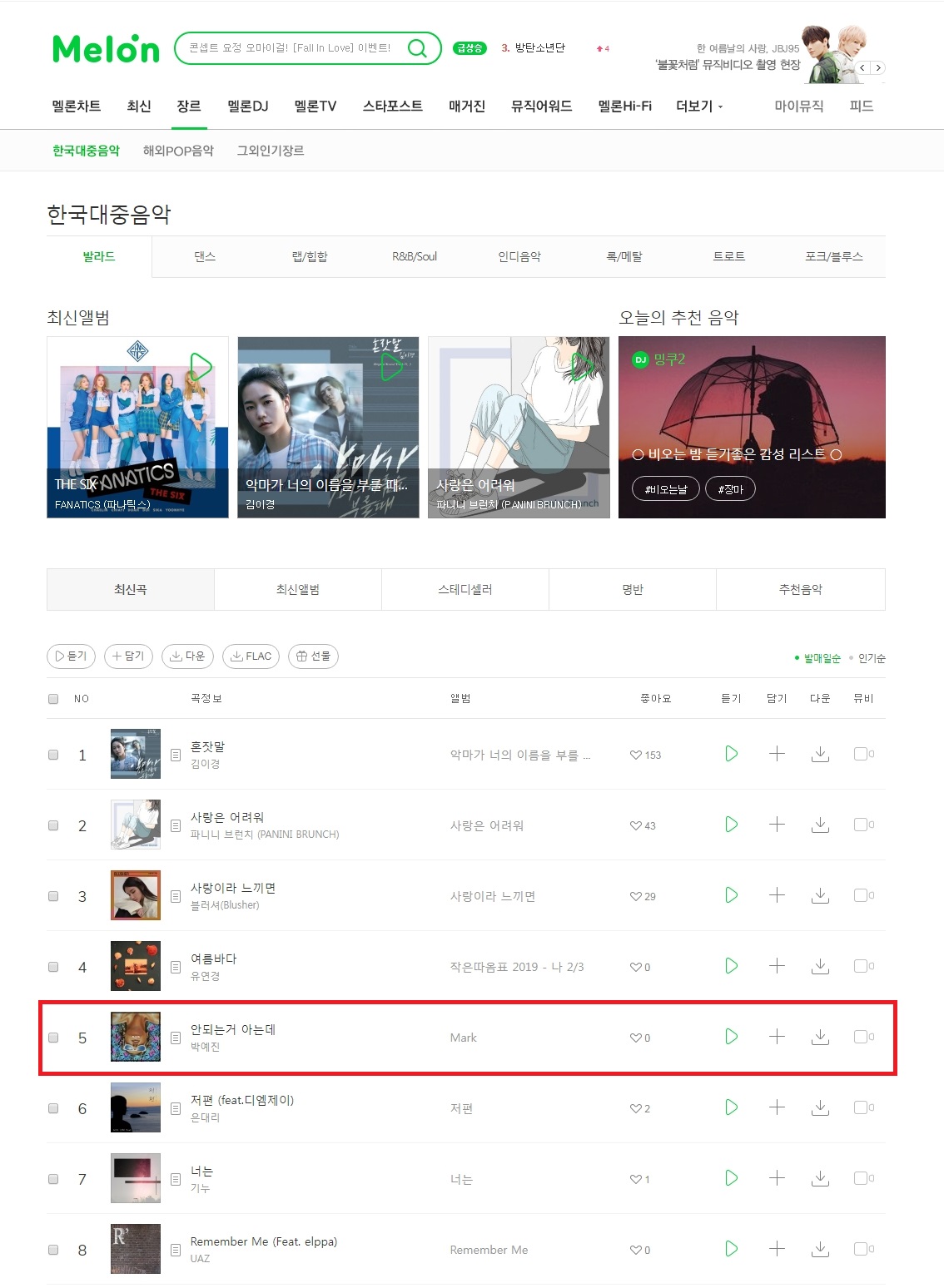Sort the list by 인기순

coord(872,658)
